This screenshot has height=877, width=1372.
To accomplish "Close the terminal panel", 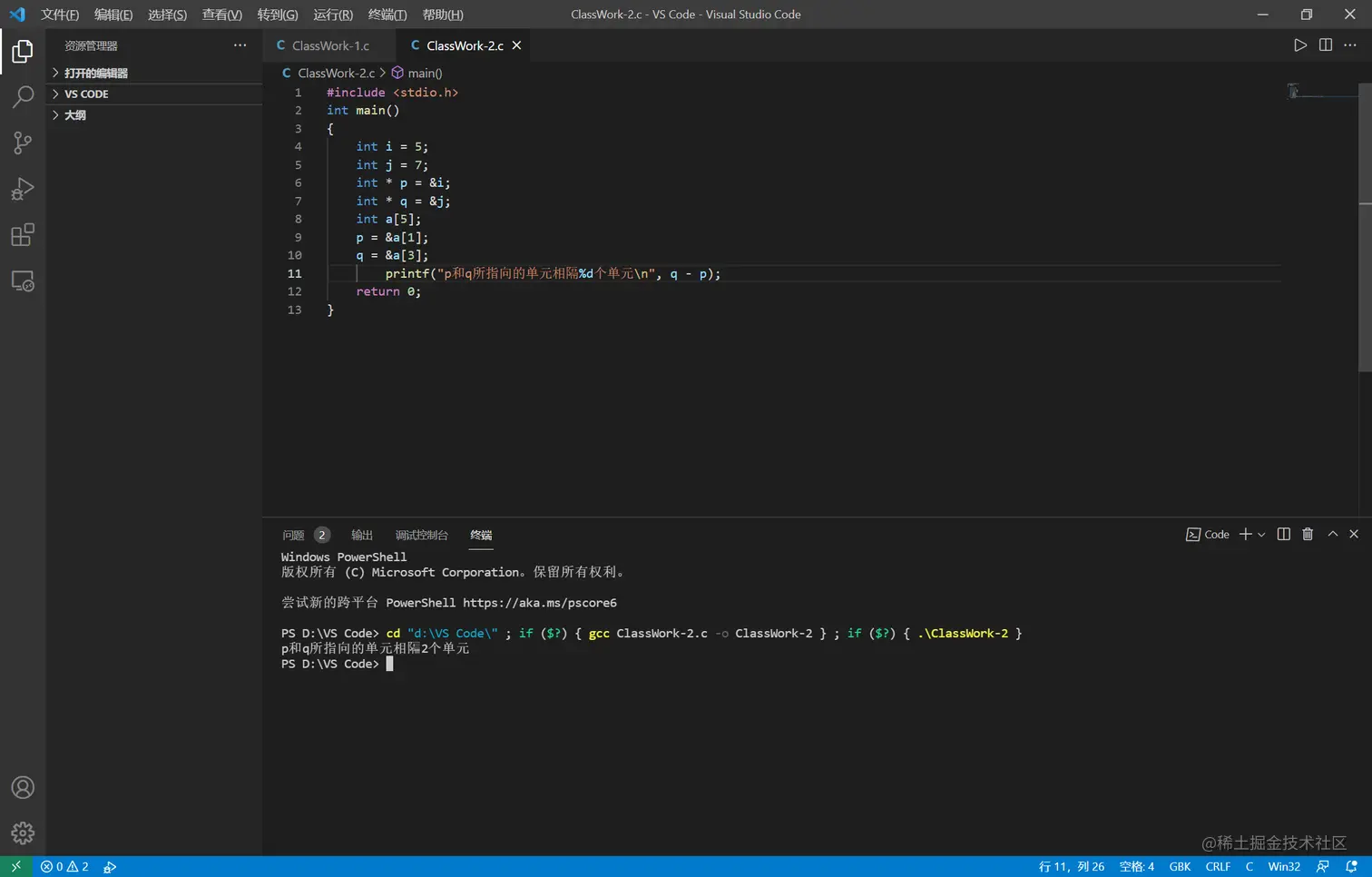I will [1354, 535].
